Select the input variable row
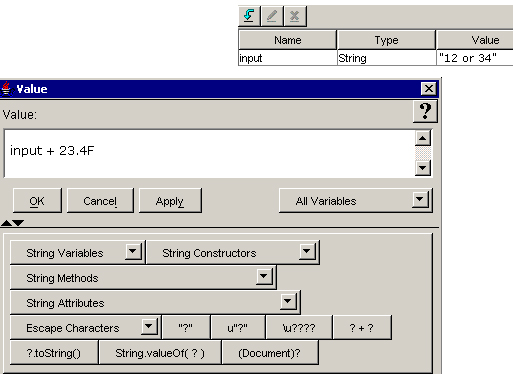The height and width of the screenshot is (374, 513). (x=375, y=58)
